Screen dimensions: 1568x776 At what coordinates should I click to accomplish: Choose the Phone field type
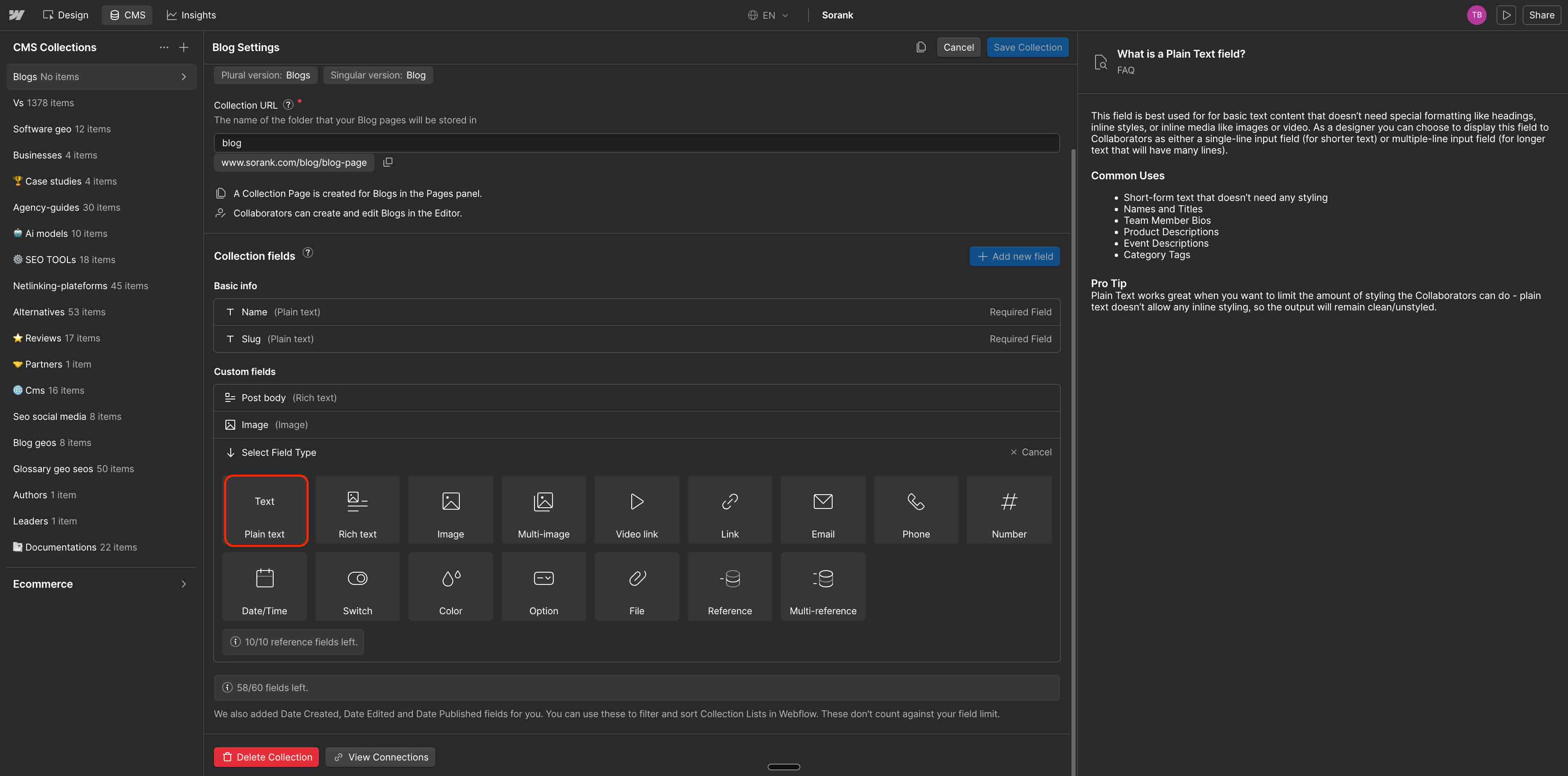tap(916, 510)
